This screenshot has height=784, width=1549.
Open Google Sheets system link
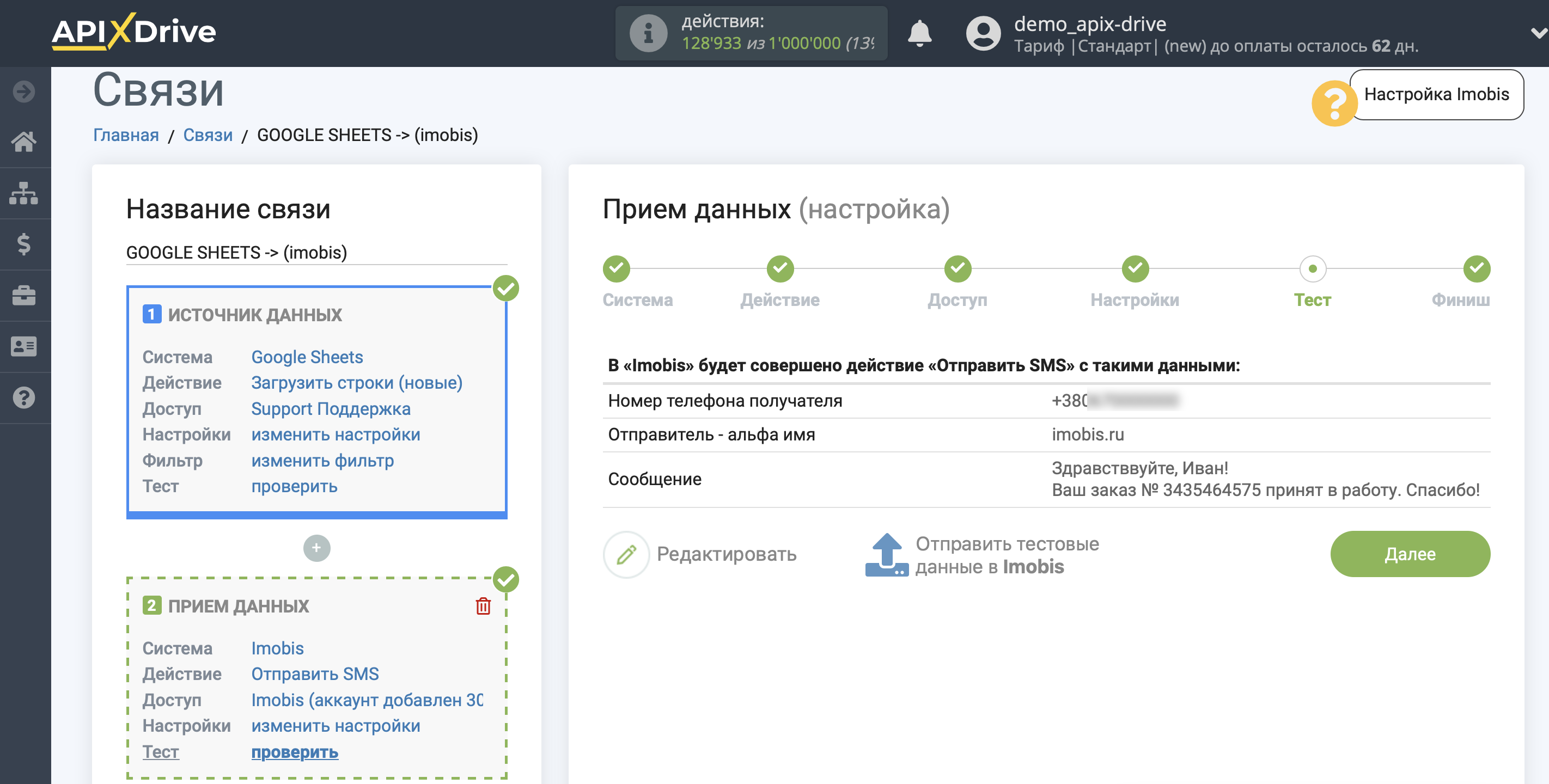(x=307, y=357)
